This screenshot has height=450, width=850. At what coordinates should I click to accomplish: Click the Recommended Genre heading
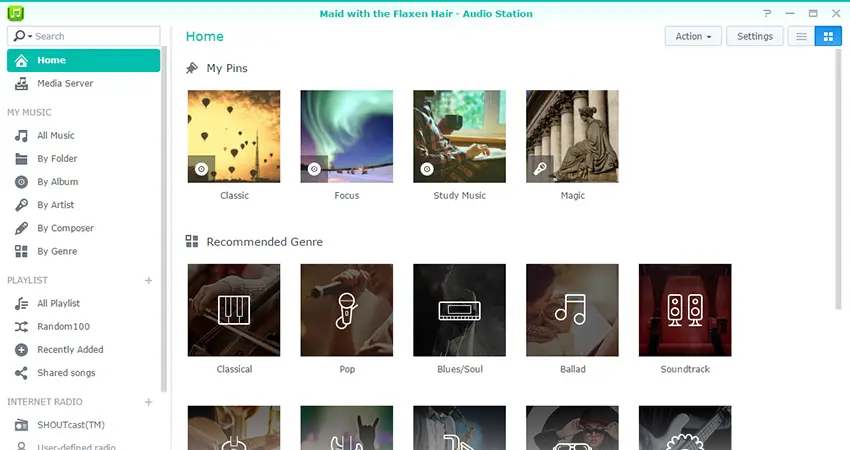(x=265, y=242)
